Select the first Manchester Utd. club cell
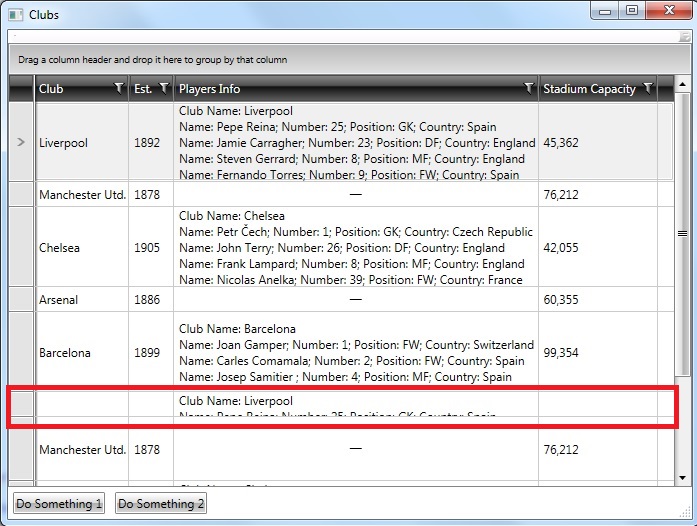This screenshot has height=526, width=697. (x=82, y=194)
